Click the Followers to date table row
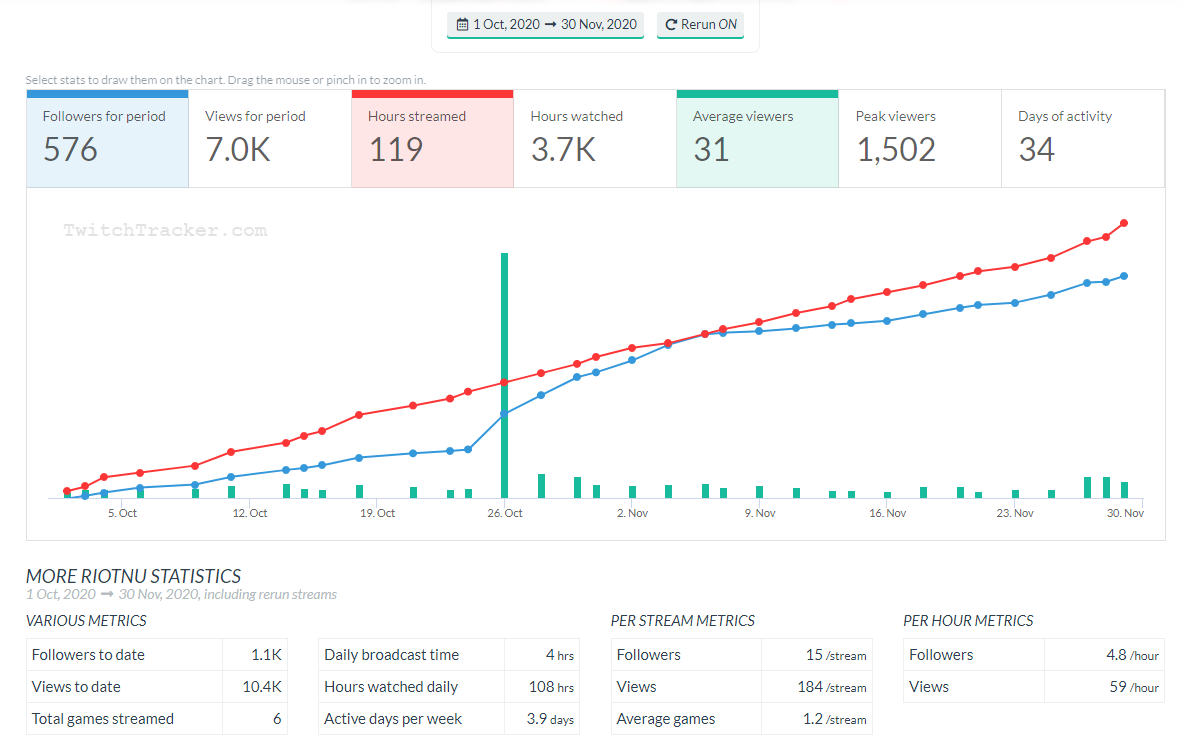The height and width of the screenshot is (751, 1183). pyautogui.click(x=157, y=654)
